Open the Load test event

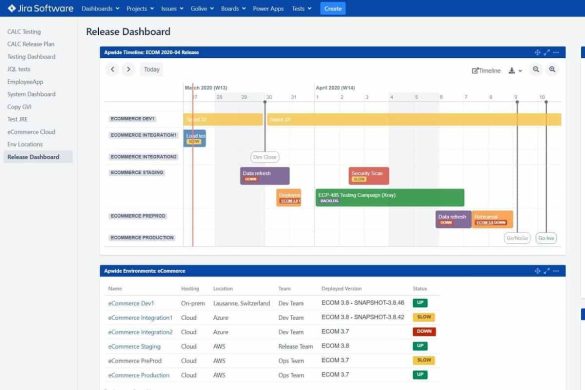[195, 138]
